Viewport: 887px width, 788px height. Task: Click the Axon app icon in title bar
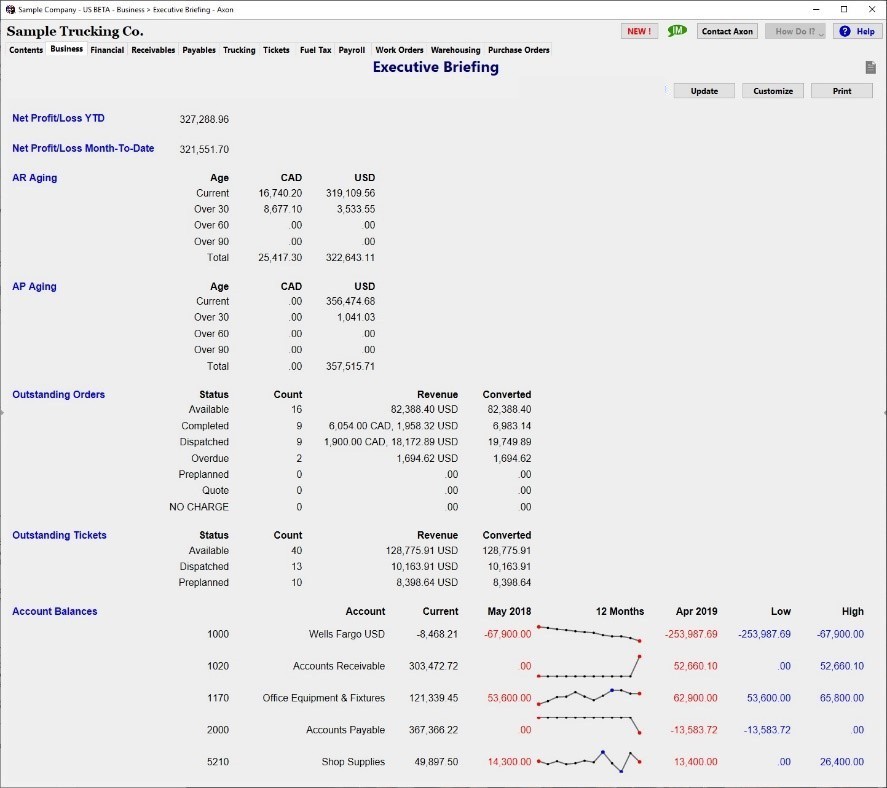pyautogui.click(x=9, y=9)
